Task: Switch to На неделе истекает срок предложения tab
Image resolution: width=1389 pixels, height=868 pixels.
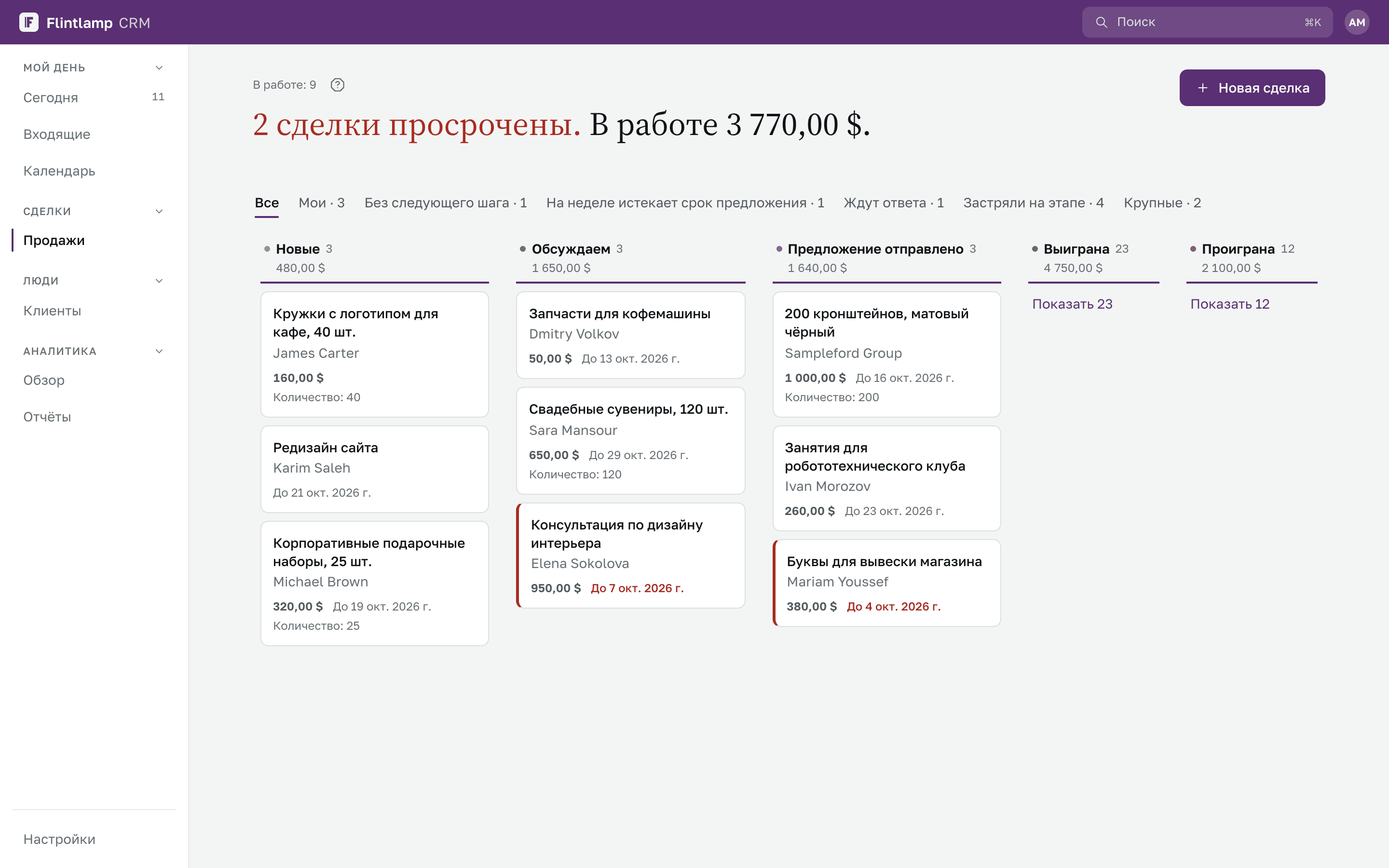Action: pos(685,203)
